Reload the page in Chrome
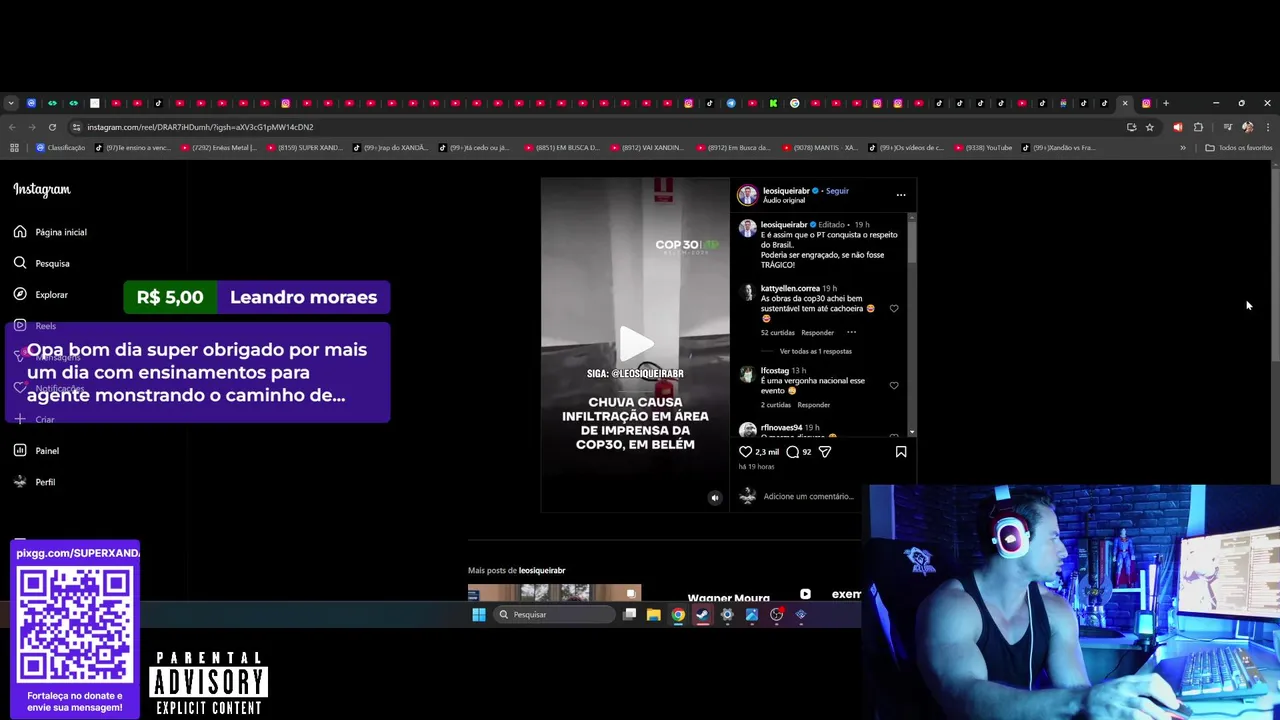This screenshot has width=1280, height=720. point(52,127)
